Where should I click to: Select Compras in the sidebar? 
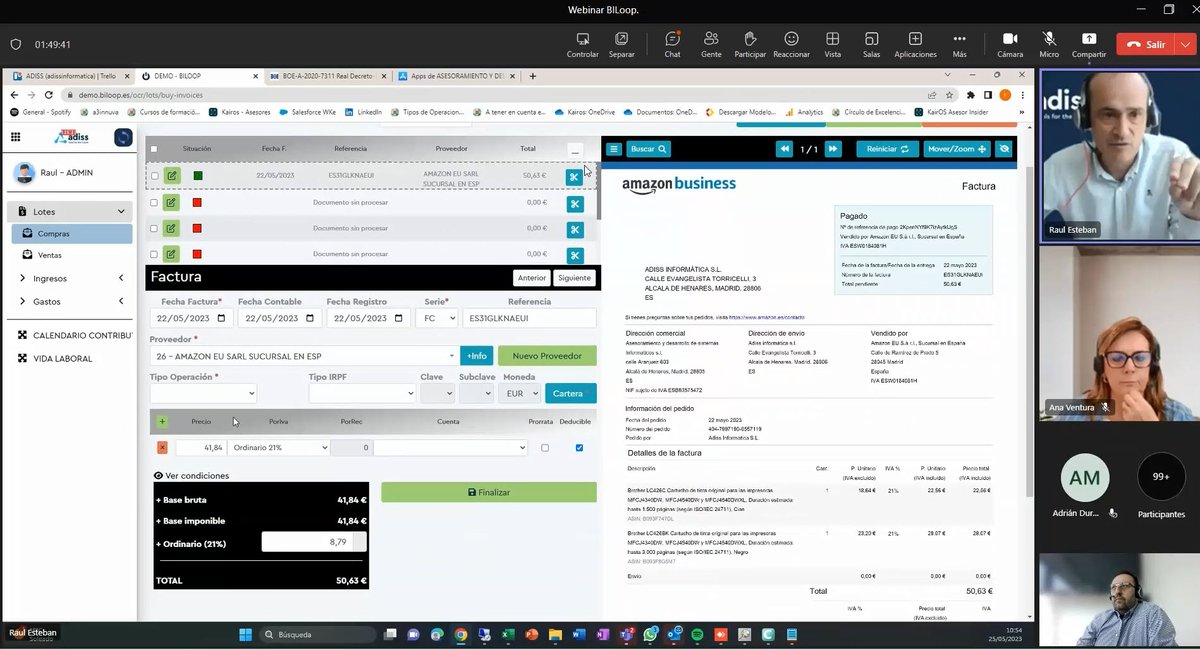[x=72, y=234]
